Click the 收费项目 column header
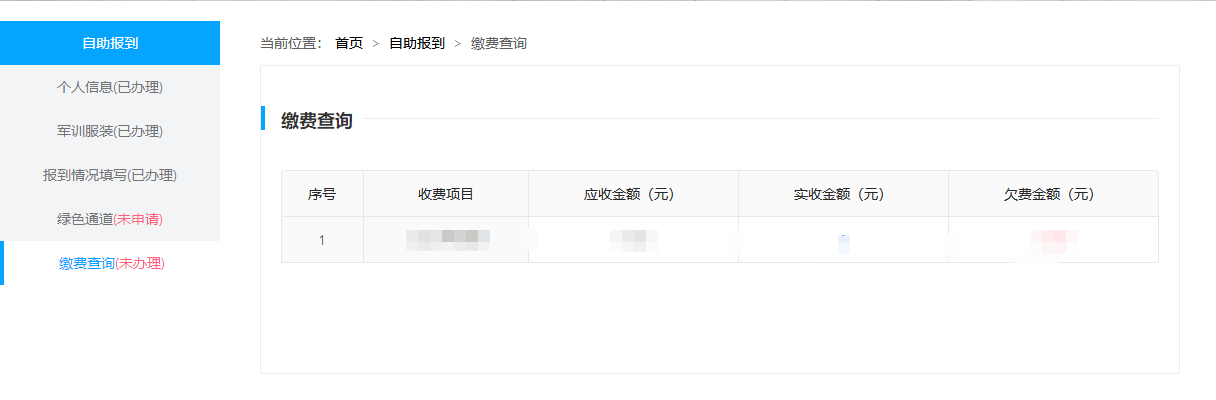 (x=446, y=194)
